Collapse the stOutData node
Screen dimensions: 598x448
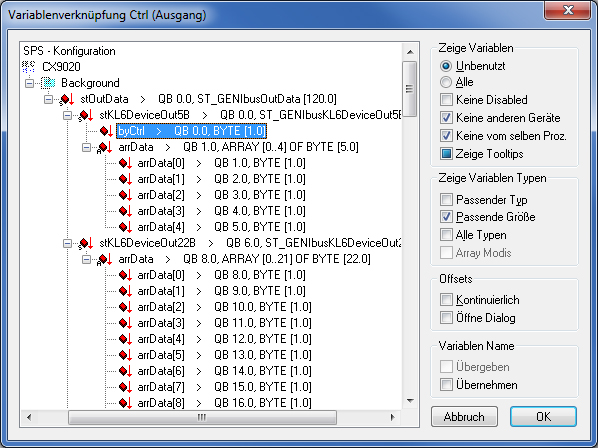(x=48, y=99)
